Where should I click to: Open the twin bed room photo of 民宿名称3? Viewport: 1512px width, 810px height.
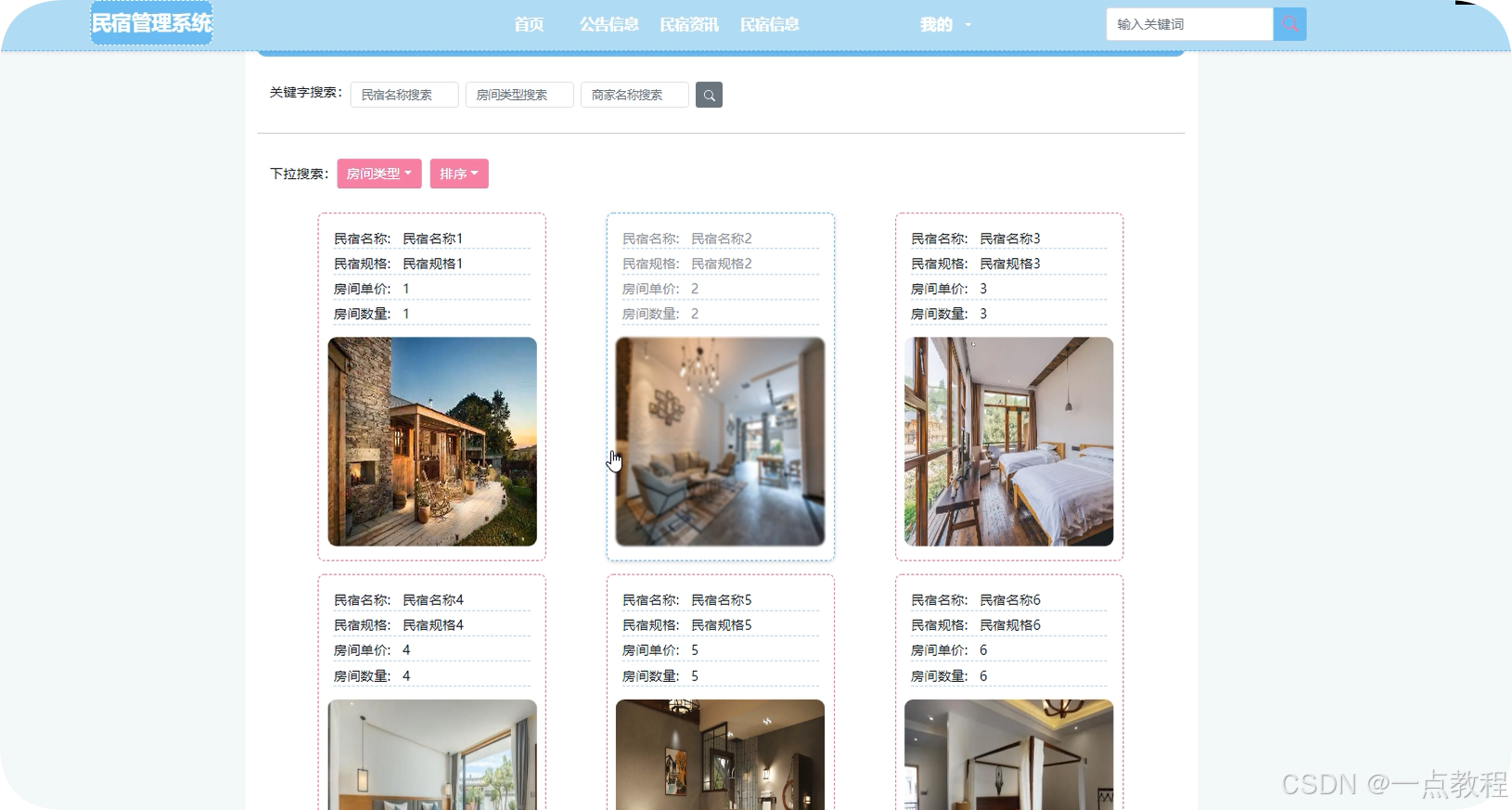1009,442
